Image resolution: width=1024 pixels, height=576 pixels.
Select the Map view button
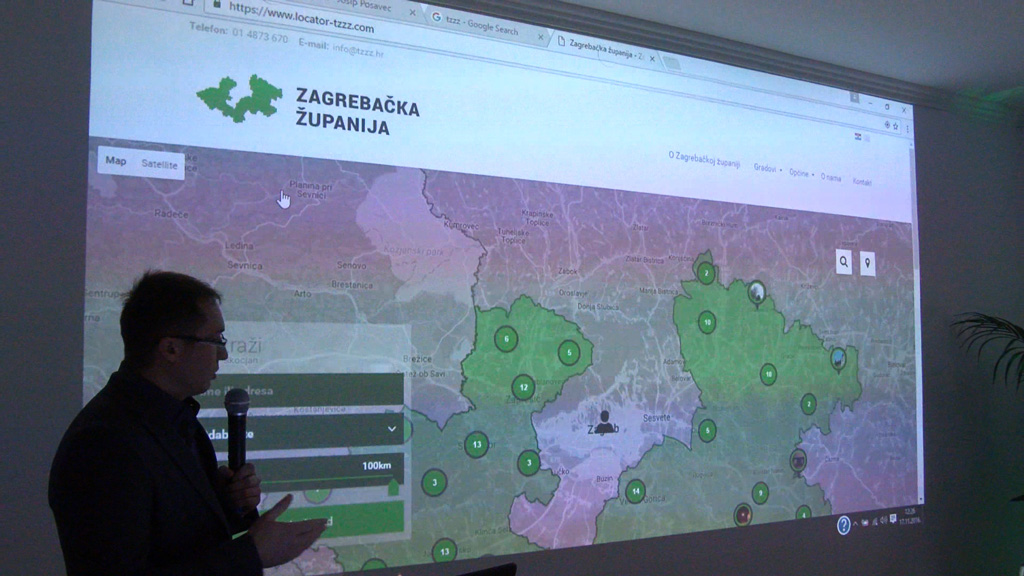point(116,161)
